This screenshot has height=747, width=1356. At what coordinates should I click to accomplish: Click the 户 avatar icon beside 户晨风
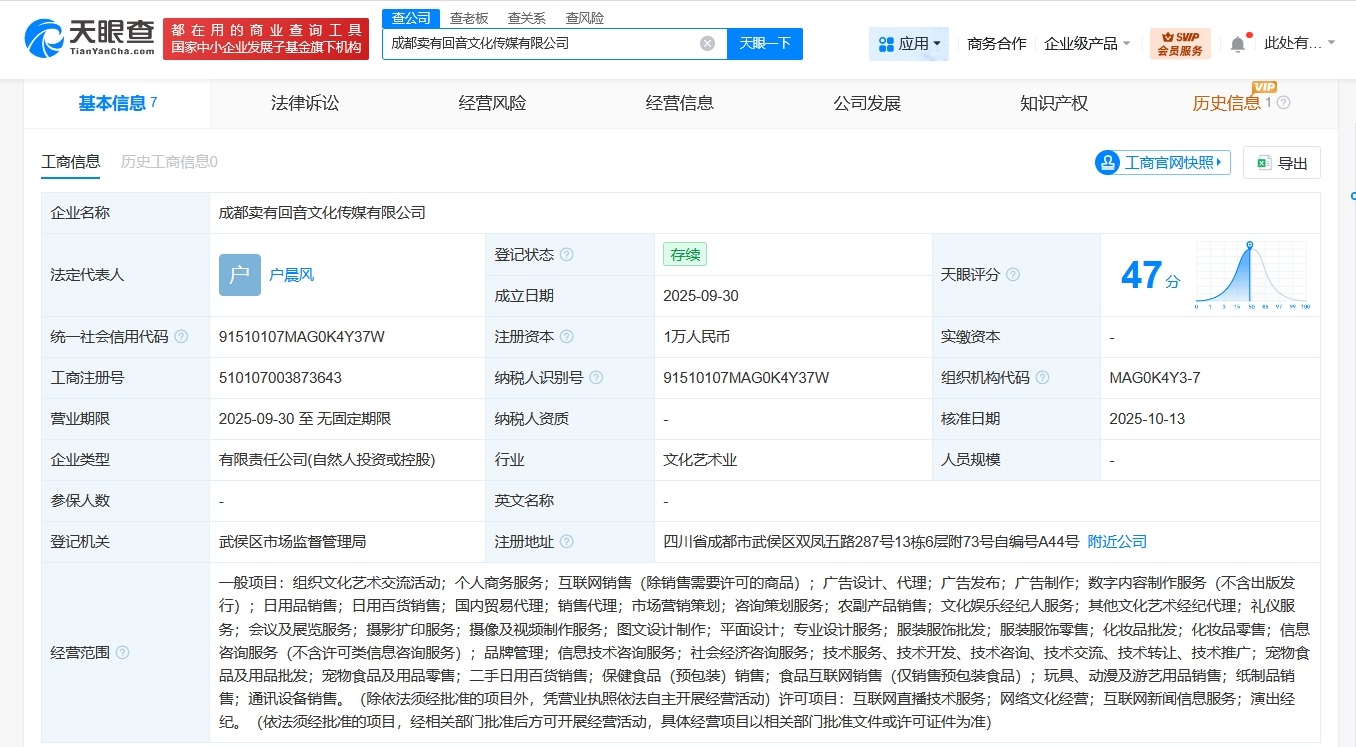click(238, 274)
